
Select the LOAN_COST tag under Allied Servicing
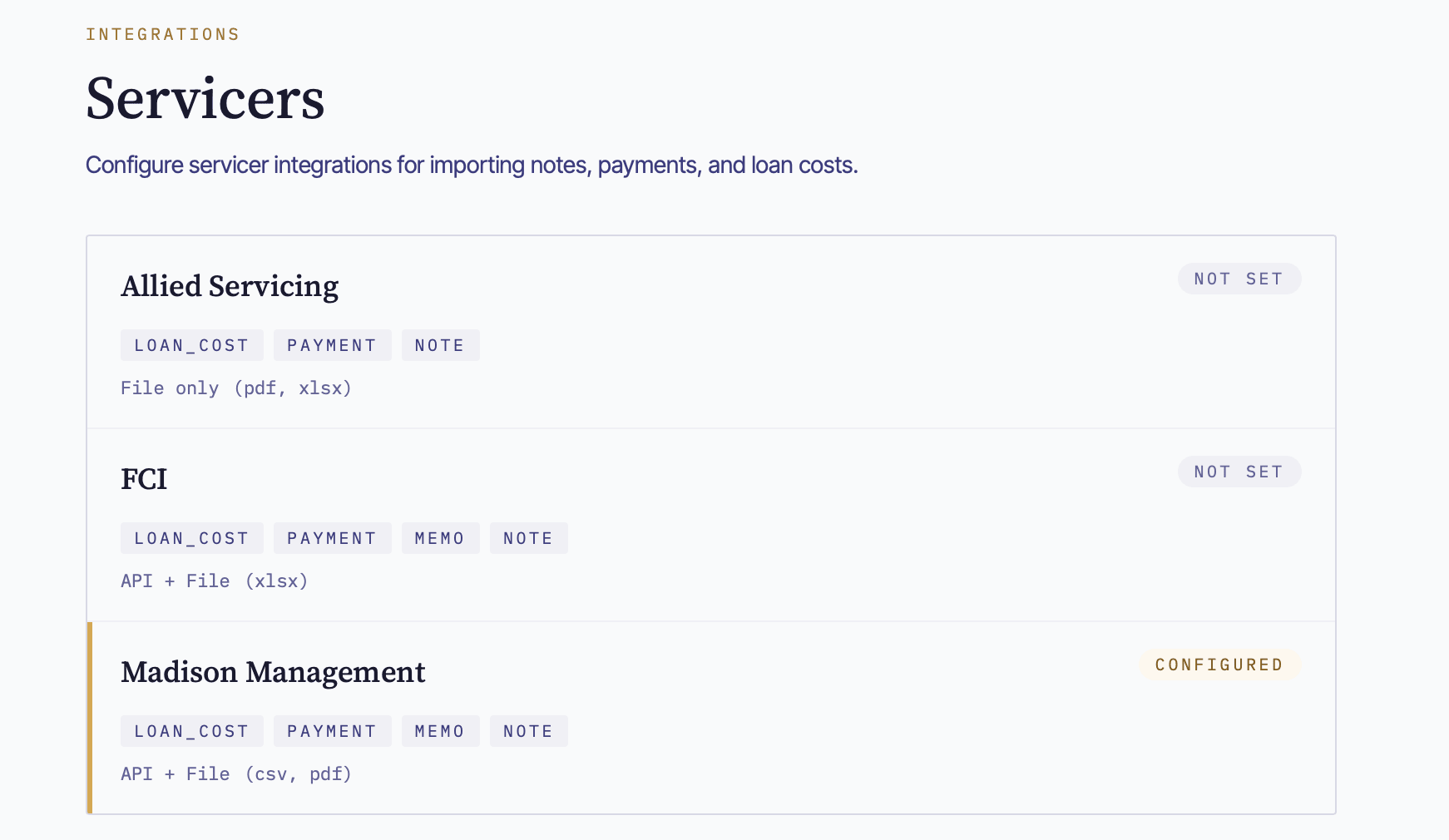[x=192, y=345]
